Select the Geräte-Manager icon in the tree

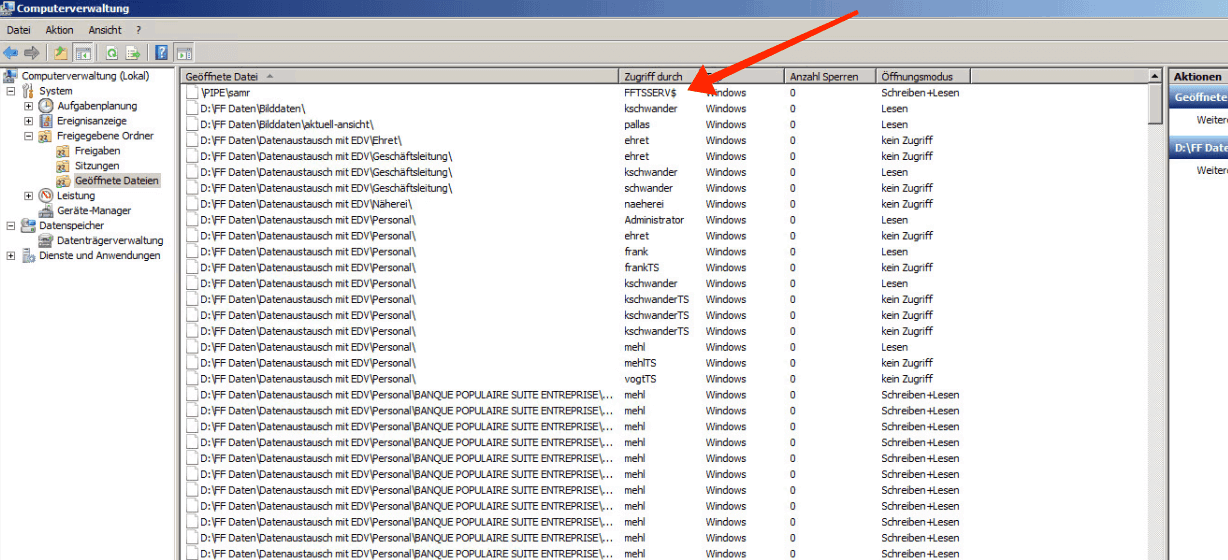(46, 211)
